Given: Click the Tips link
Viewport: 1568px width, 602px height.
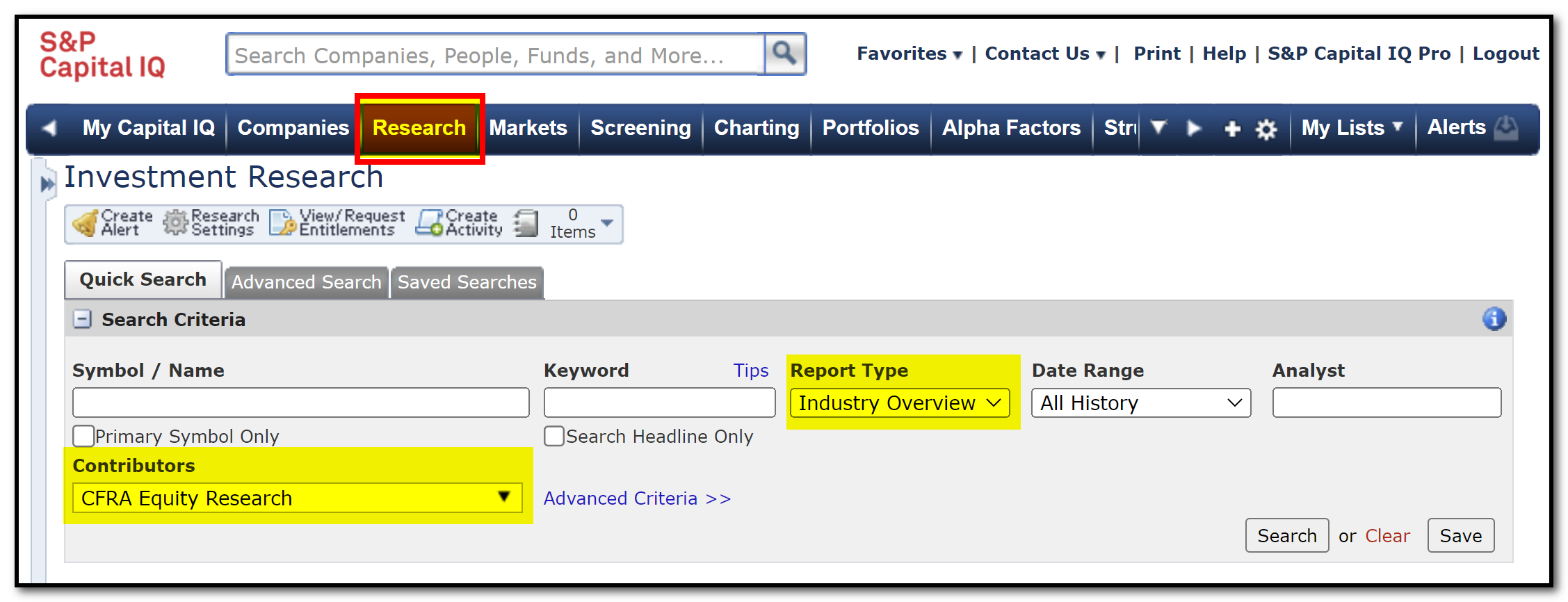Looking at the screenshot, I should coord(751,371).
